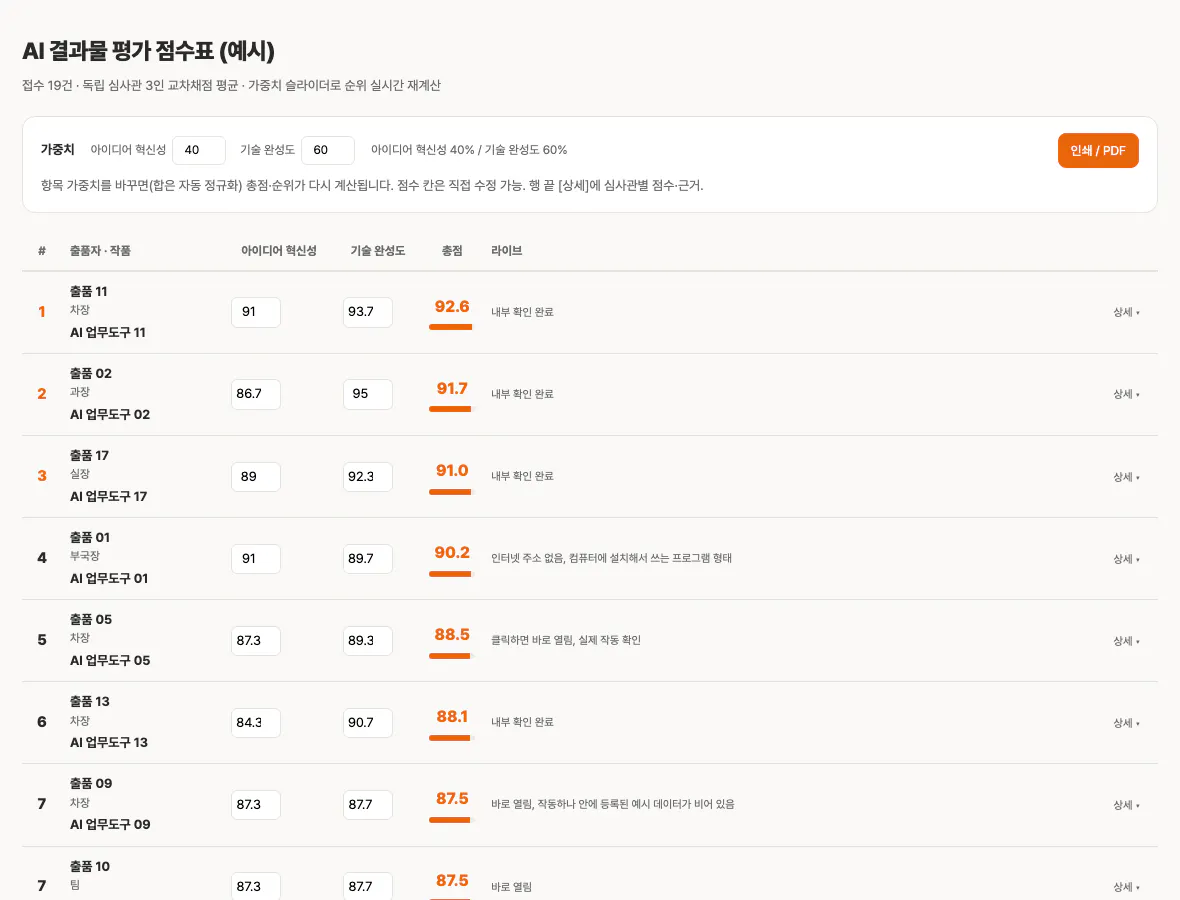Image resolution: width=1180 pixels, height=900 pixels.
Task: Click total score 88.1
Action: [452, 716]
